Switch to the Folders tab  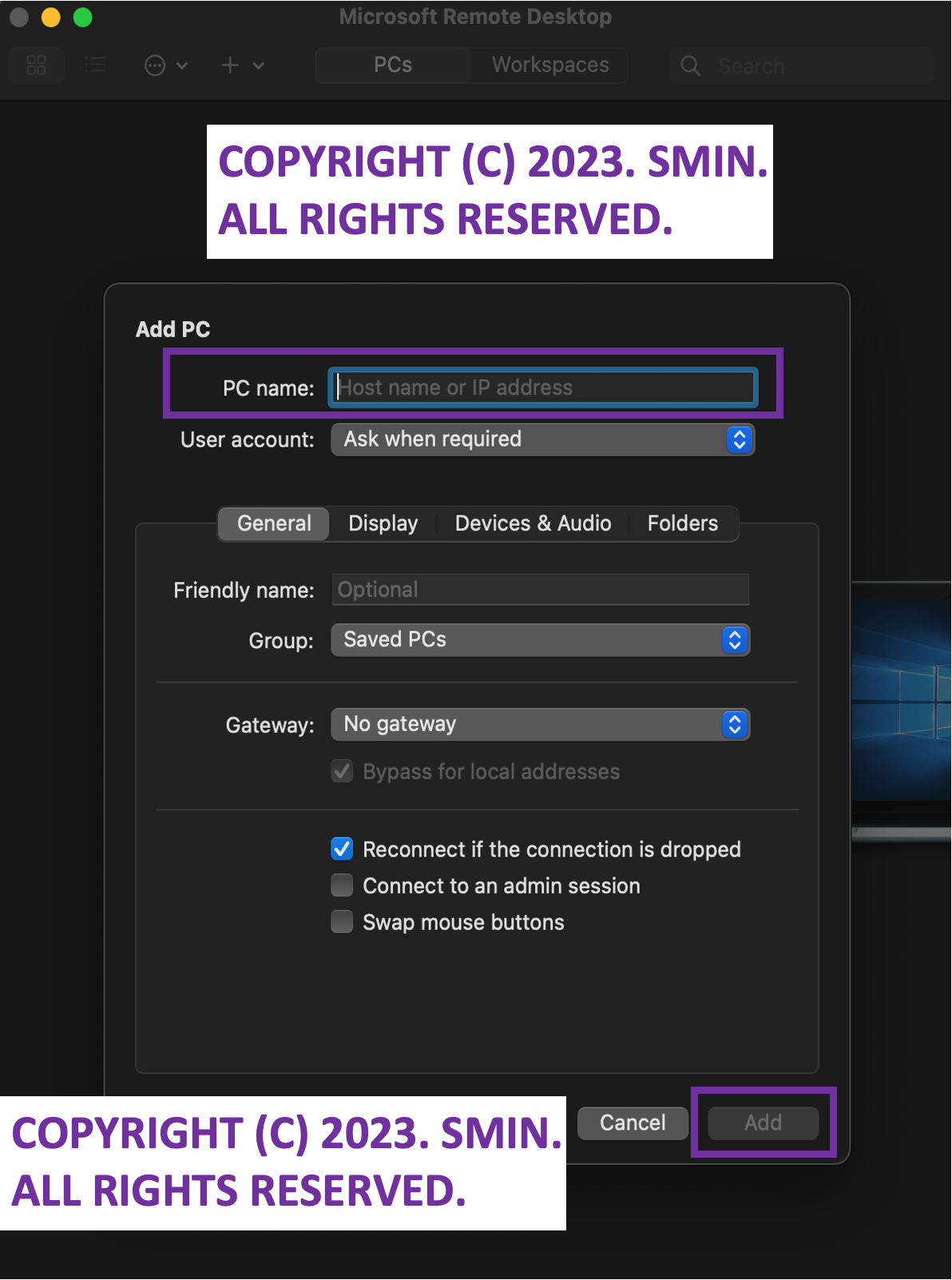coord(683,524)
